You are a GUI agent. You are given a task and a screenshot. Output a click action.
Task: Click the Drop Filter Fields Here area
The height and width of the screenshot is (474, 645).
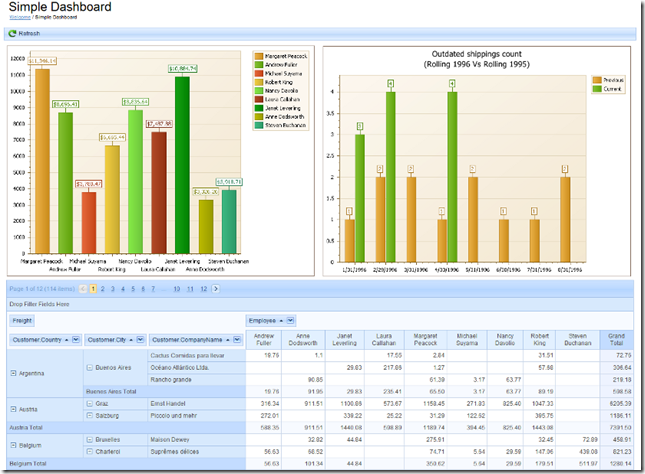tap(320, 304)
